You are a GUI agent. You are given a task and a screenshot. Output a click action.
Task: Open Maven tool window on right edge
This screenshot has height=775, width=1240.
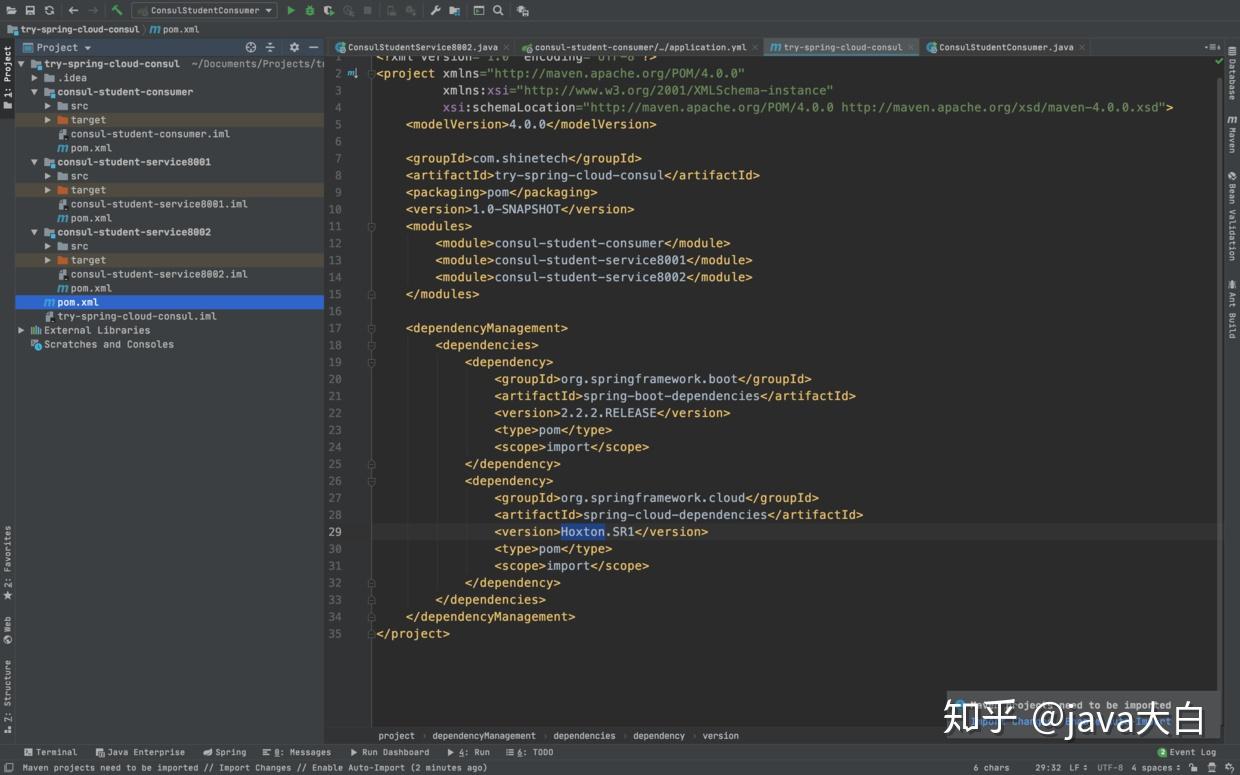coord(1232,135)
